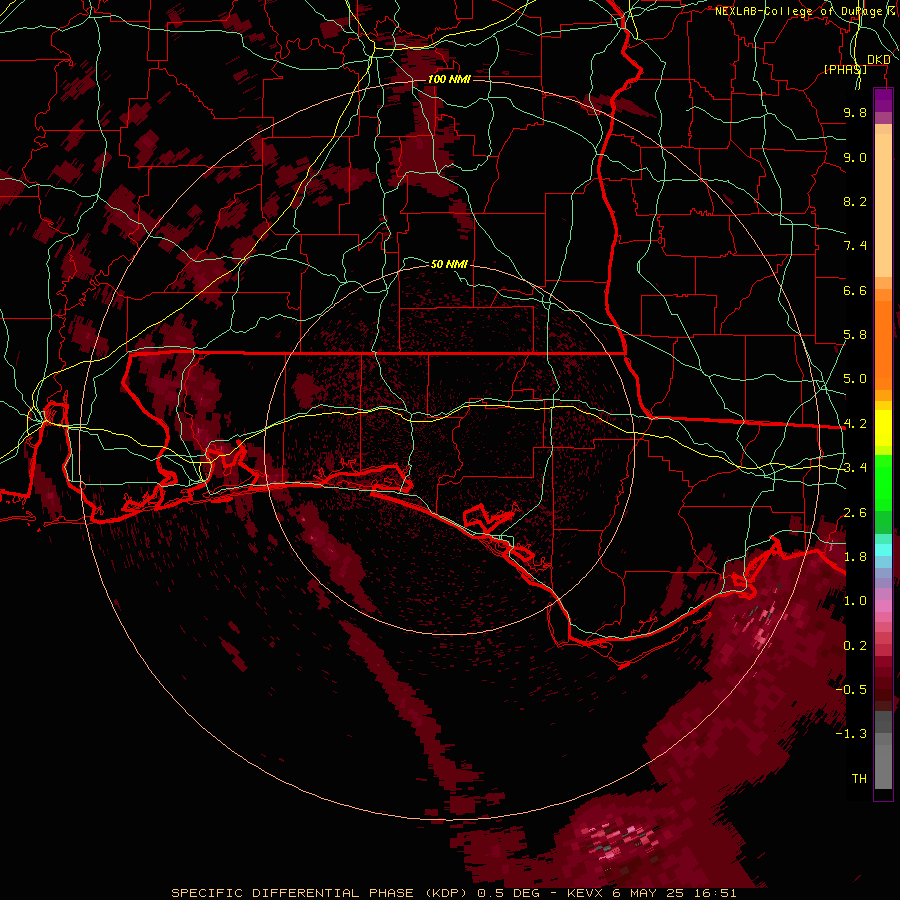This screenshot has height=900, width=900.
Task: Select the 5.0 legend value
Action: 855,379
